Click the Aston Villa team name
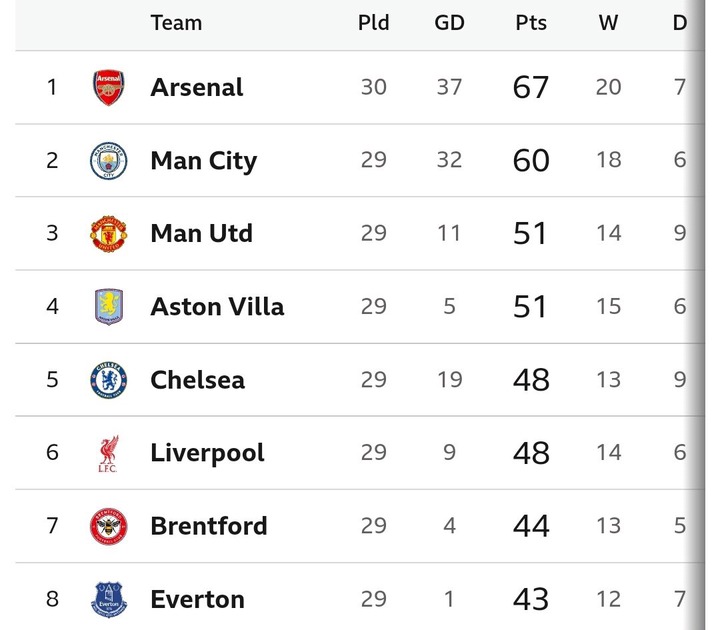Viewport: 720px width, 630px height. click(x=217, y=306)
